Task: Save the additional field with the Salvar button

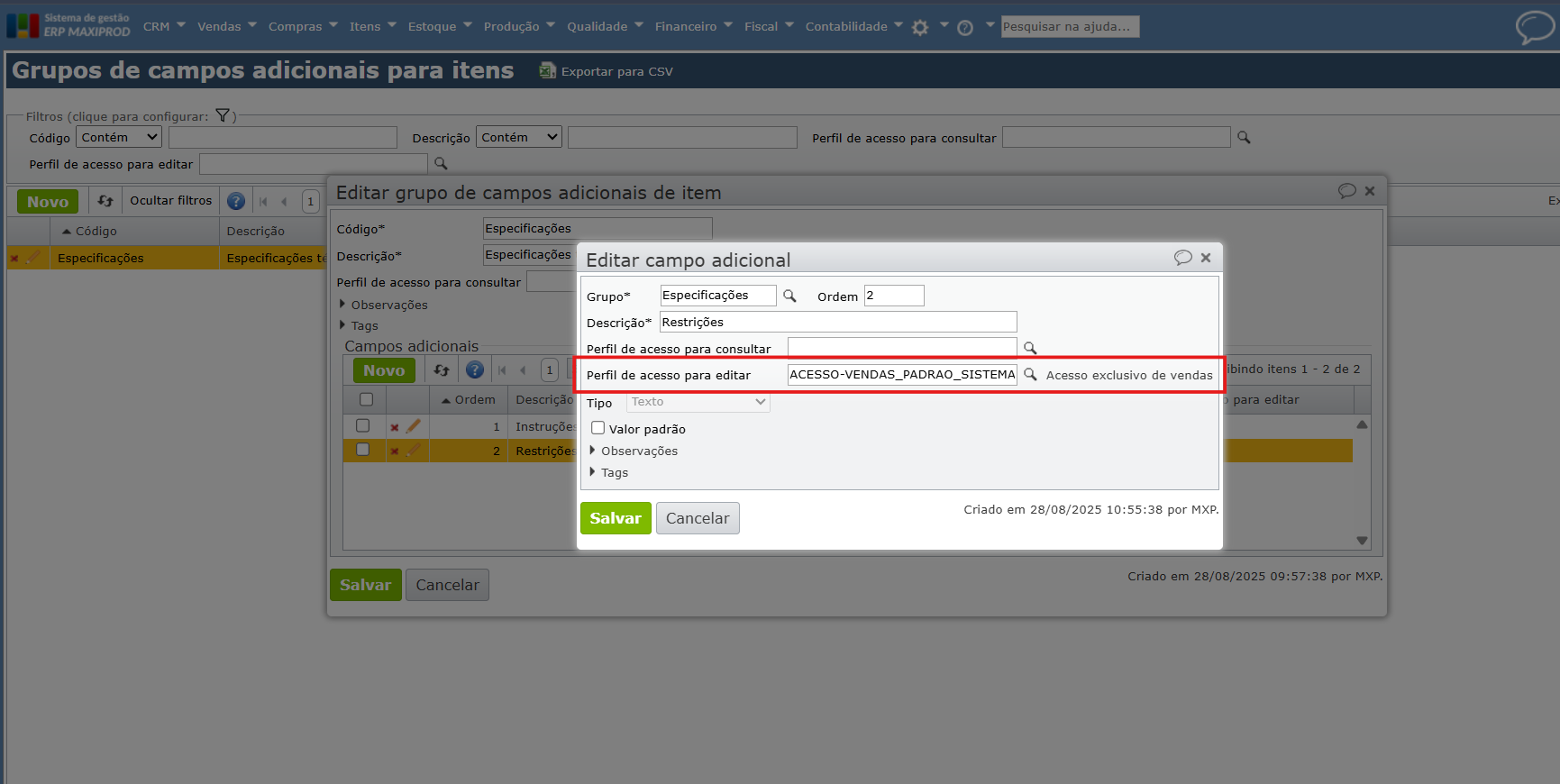Action: point(616,518)
